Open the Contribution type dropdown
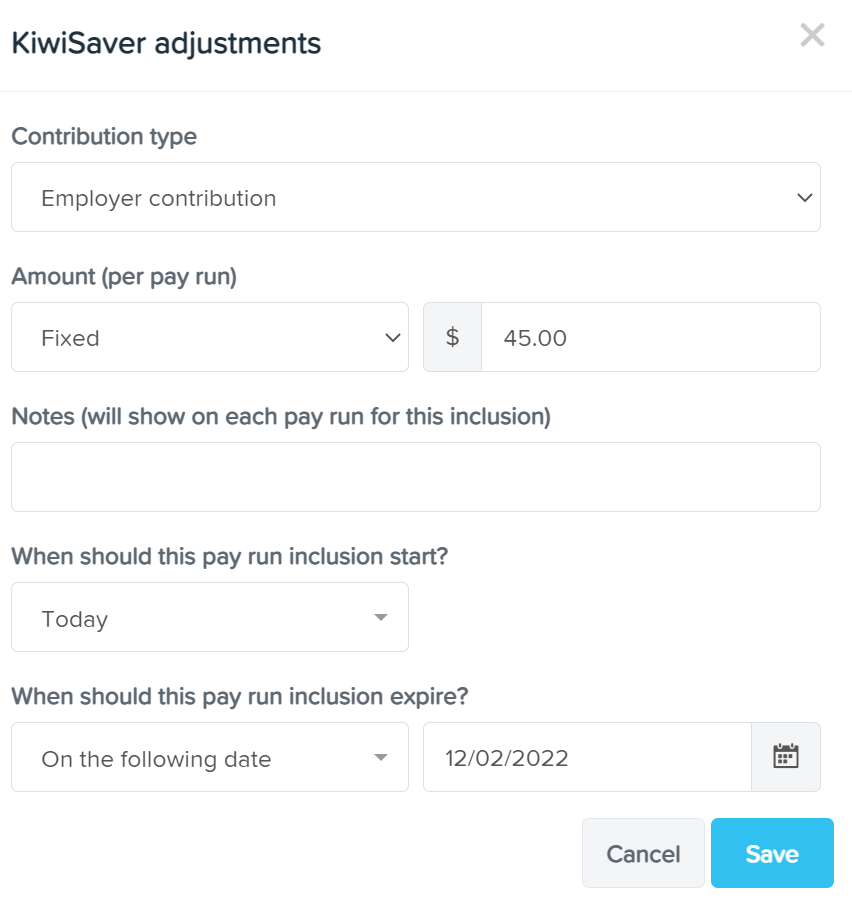The width and height of the screenshot is (852, 905). coord(416,197)
